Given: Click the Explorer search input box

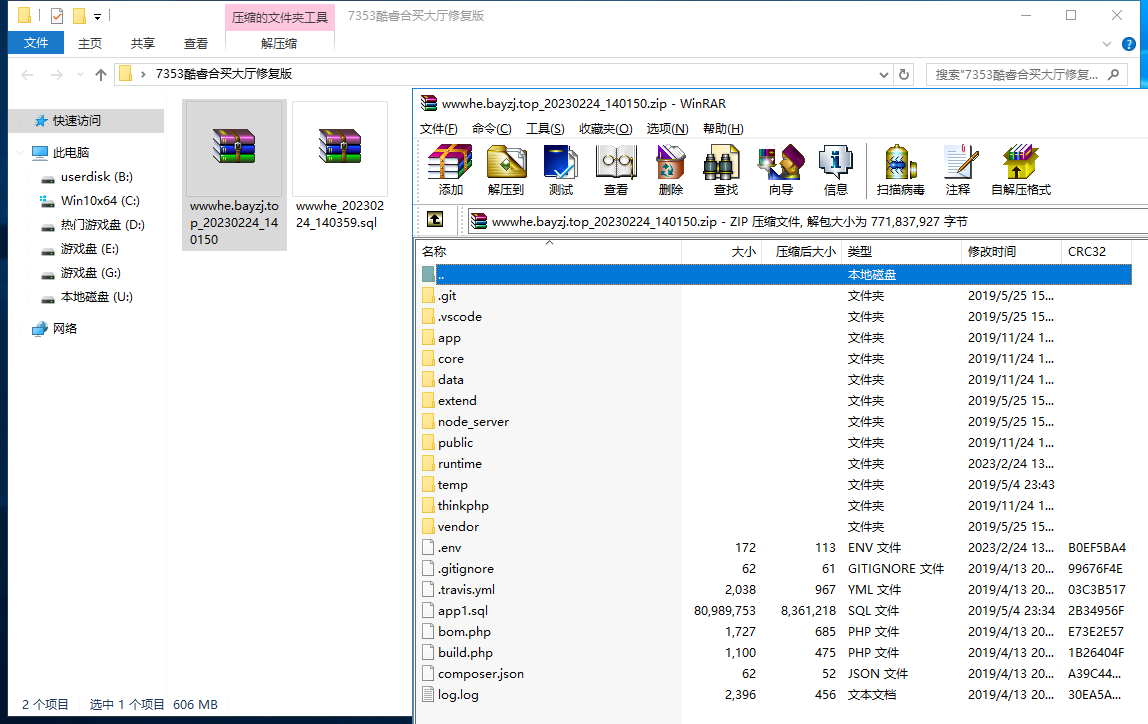Looking at the screenshot, I should coord(1018,74).
